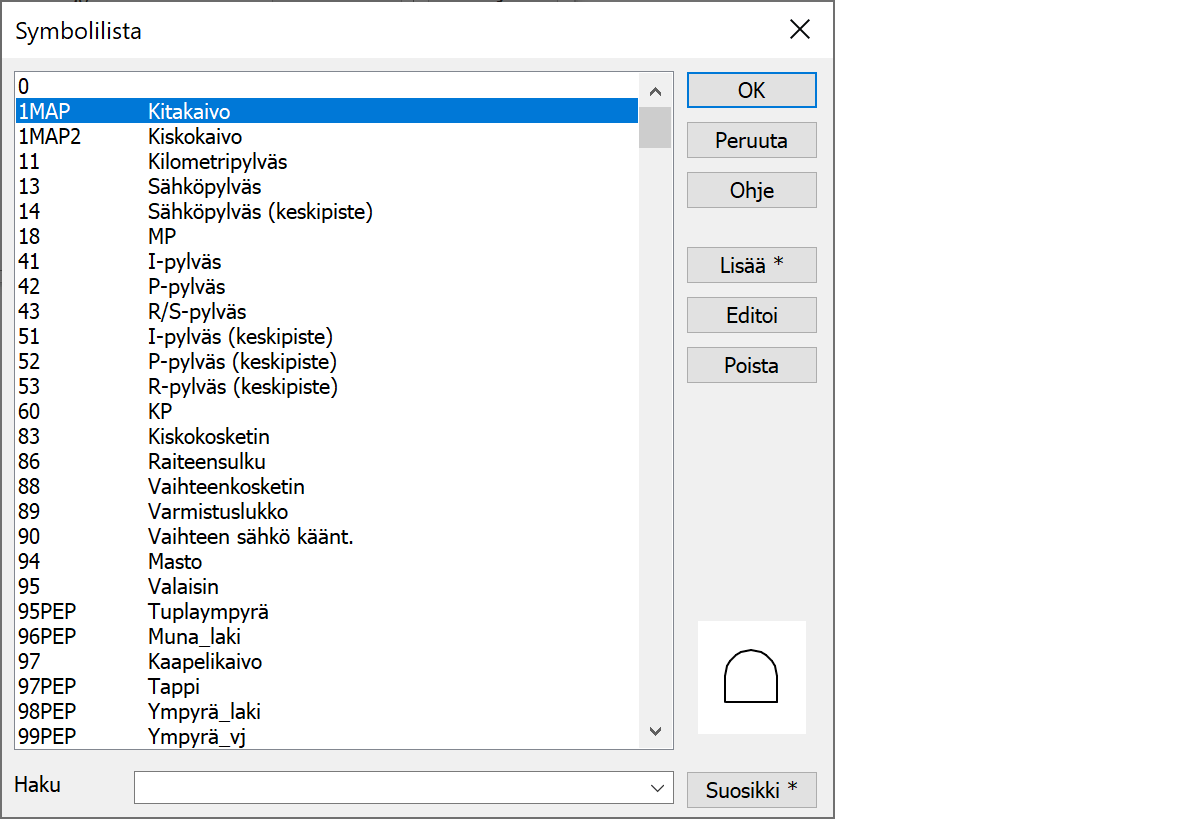Screen dimensions: 1200x819
Task: Click inside the Haku search field
Action: (390, 788)
